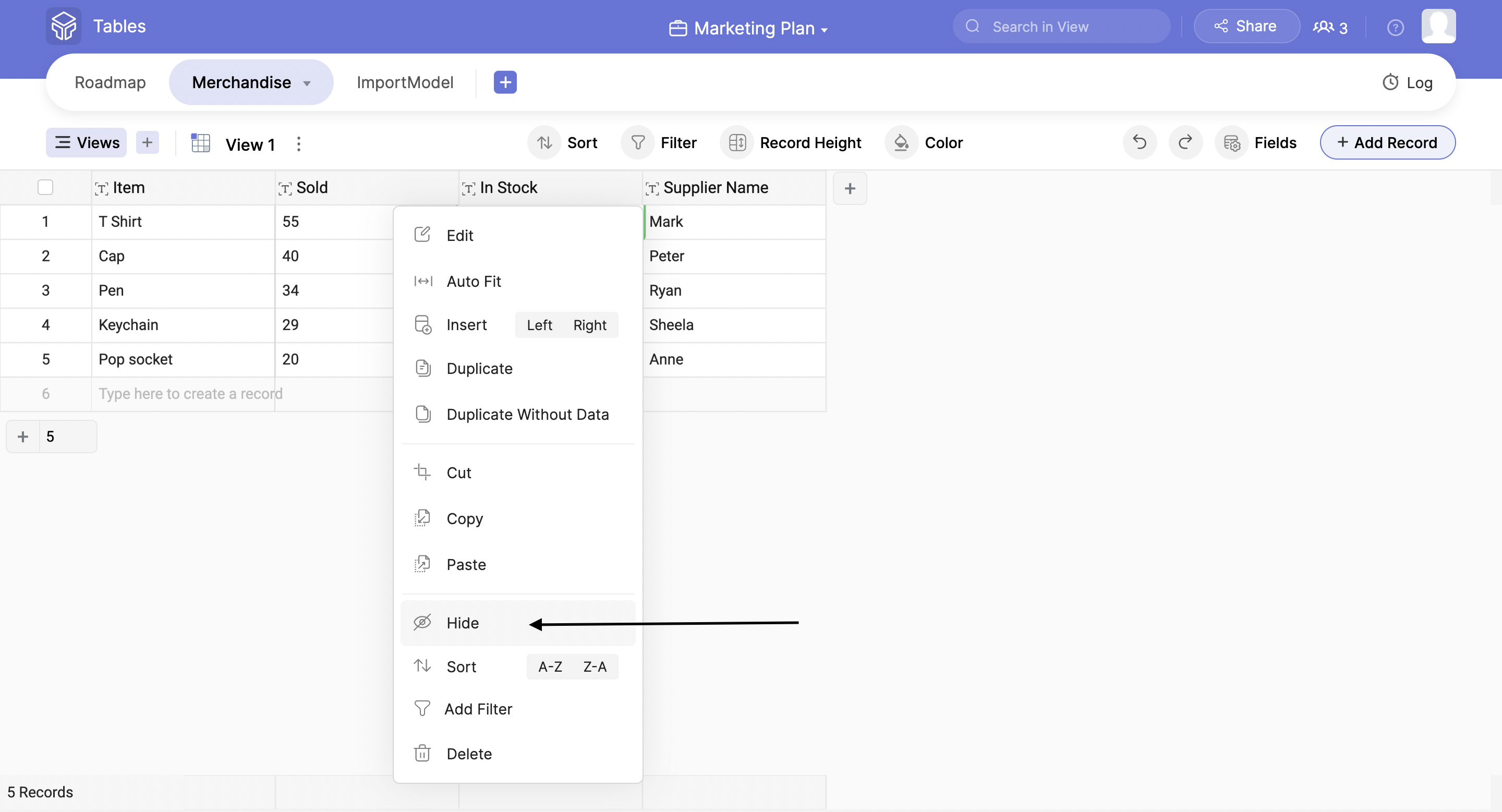The height and width of the screenshot is (812, 1502).
Task: Switch to the ImportModel tab
Action: pos(405,82)
